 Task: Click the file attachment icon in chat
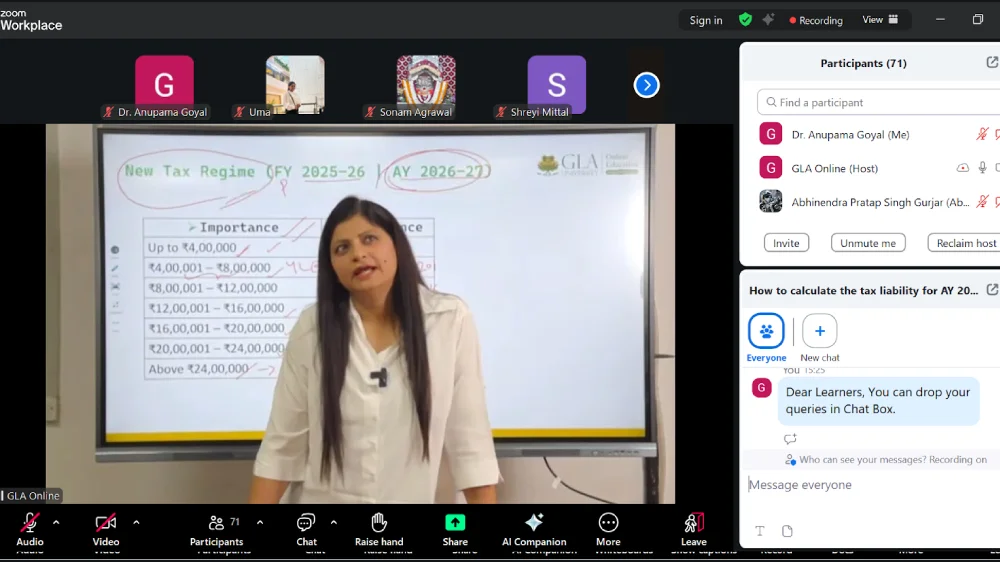pyautogui.click(x=787, y=531)
